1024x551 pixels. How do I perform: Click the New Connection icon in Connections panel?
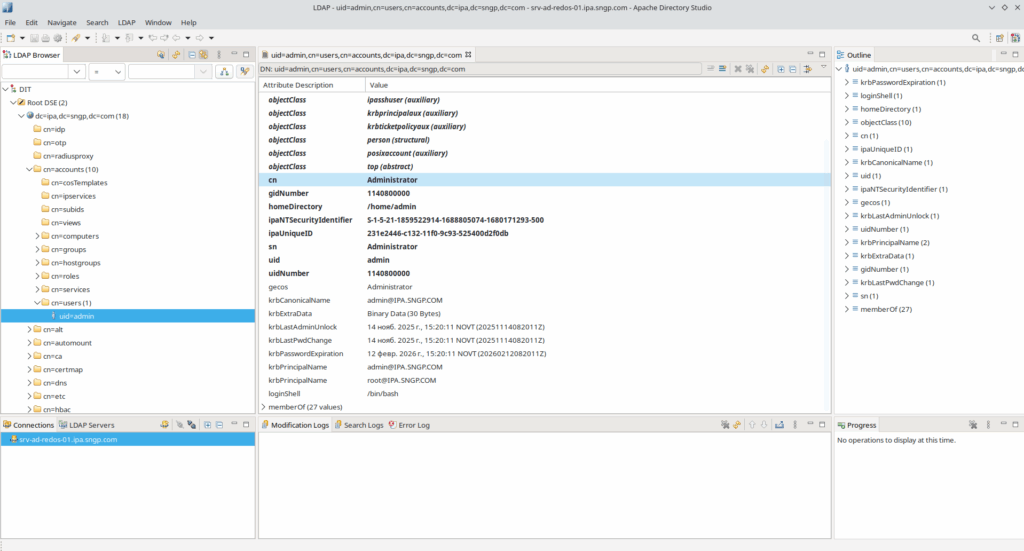[x=164, y=425]
